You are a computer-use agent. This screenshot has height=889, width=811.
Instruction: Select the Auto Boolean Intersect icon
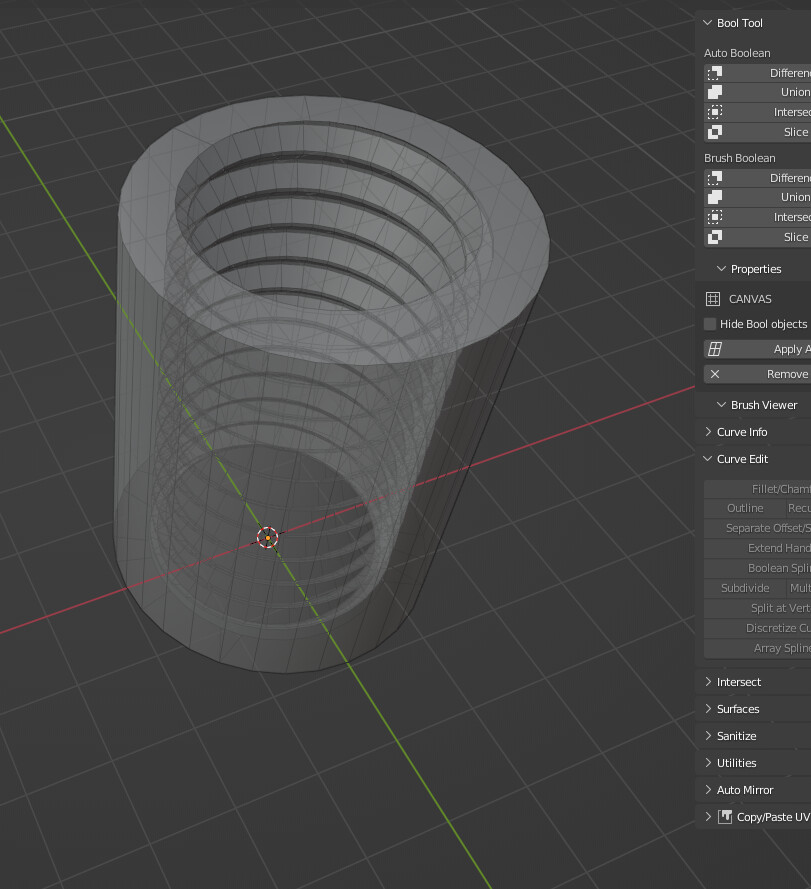(713, 112)
